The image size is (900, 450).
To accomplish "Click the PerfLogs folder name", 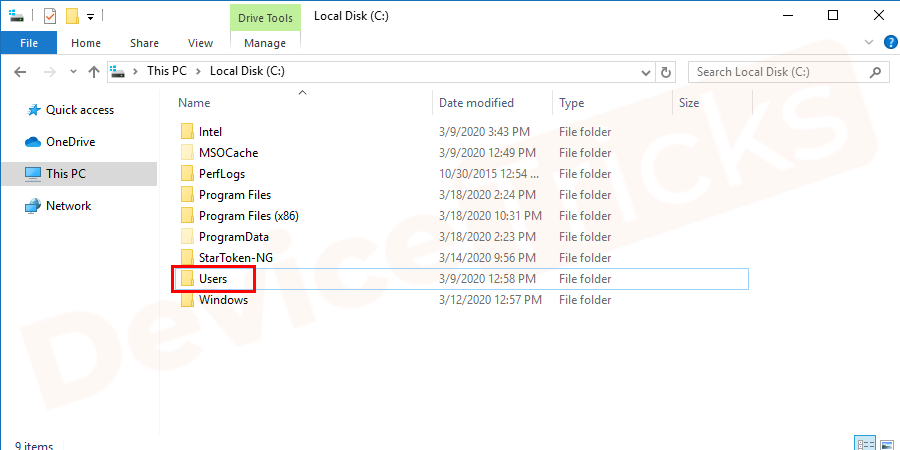I will pyautogui.click(x=222, y=174).
